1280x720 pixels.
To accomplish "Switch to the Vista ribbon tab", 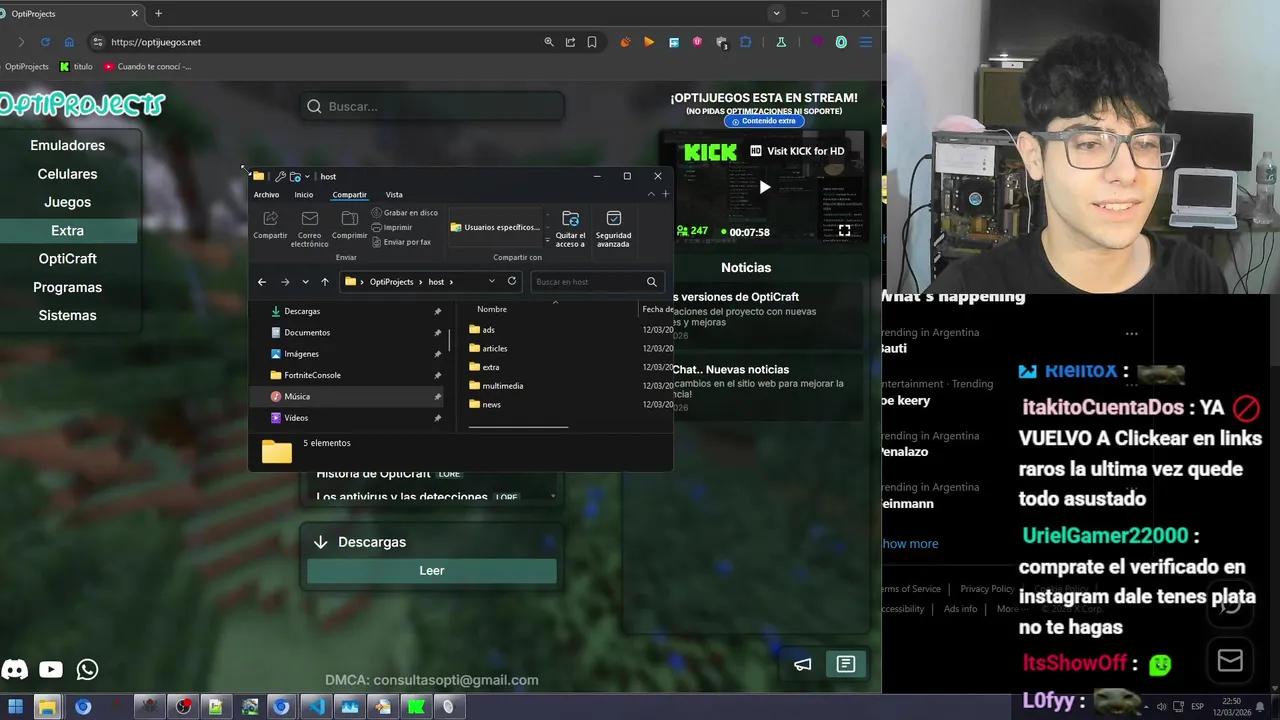I will pos(394,195).
